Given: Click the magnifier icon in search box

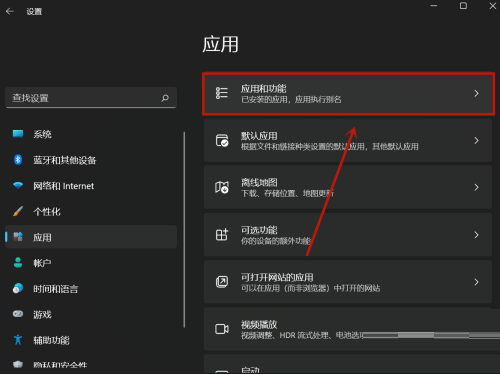Looking at the screenshot, I should [x=165, y=98].
